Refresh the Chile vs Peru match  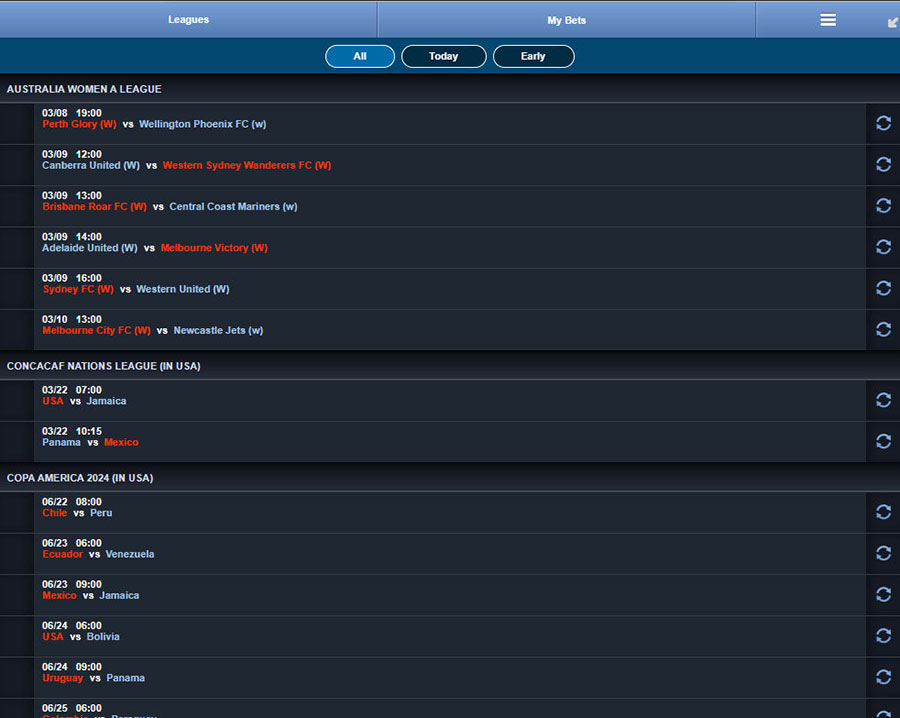[883, 512]
